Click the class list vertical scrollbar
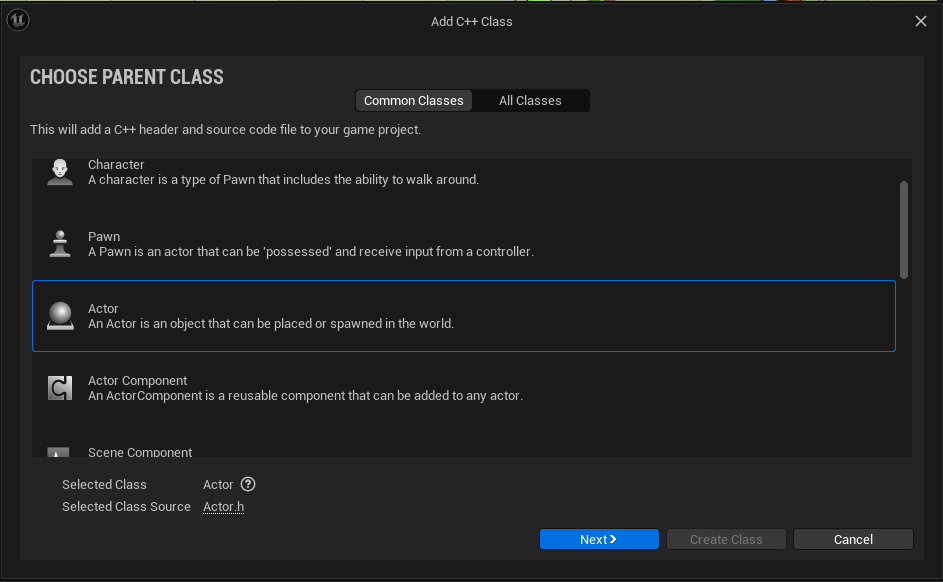 pyautogui.click(x=904, y=230)
